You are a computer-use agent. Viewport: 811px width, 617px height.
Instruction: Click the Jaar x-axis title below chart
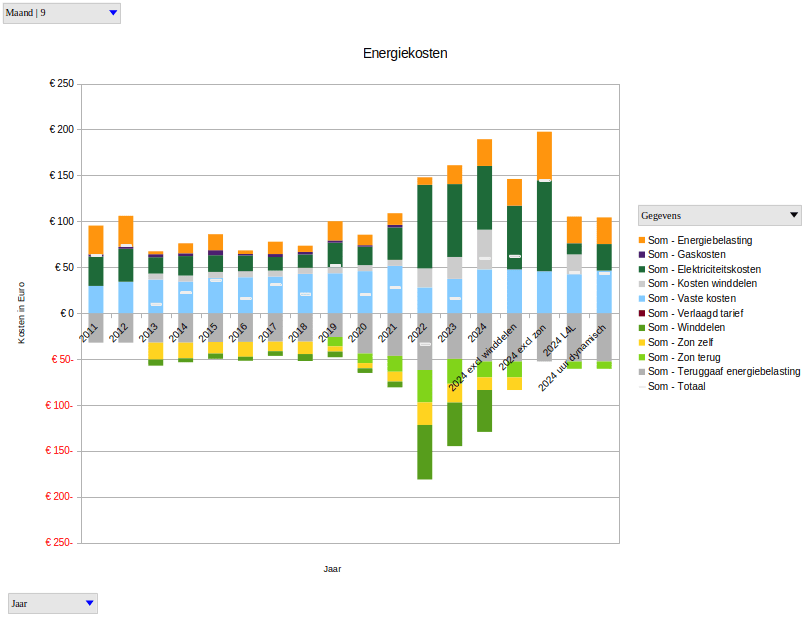tap(333, 569)
